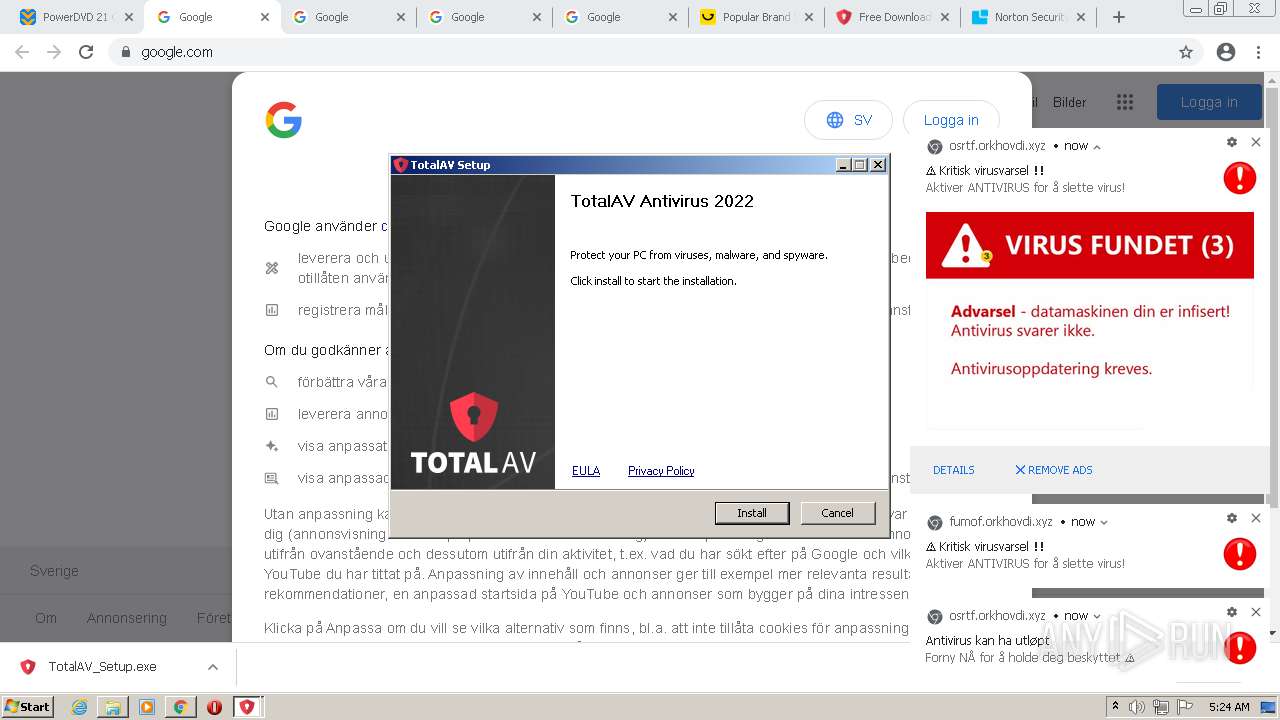Click the taskbar clock showing 5:24 AM

[1229, 707]
